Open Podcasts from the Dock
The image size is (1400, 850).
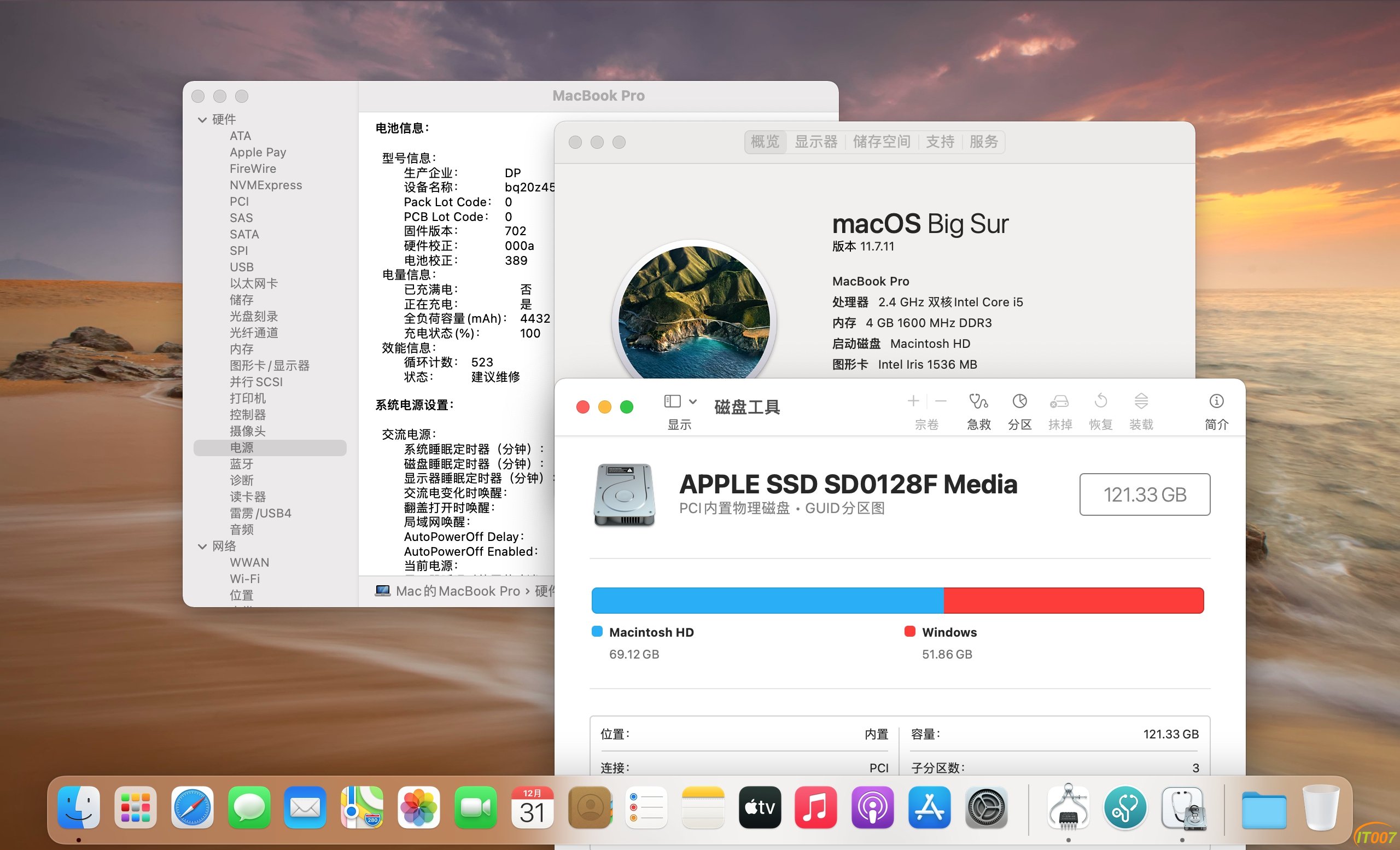click(873, 807)
